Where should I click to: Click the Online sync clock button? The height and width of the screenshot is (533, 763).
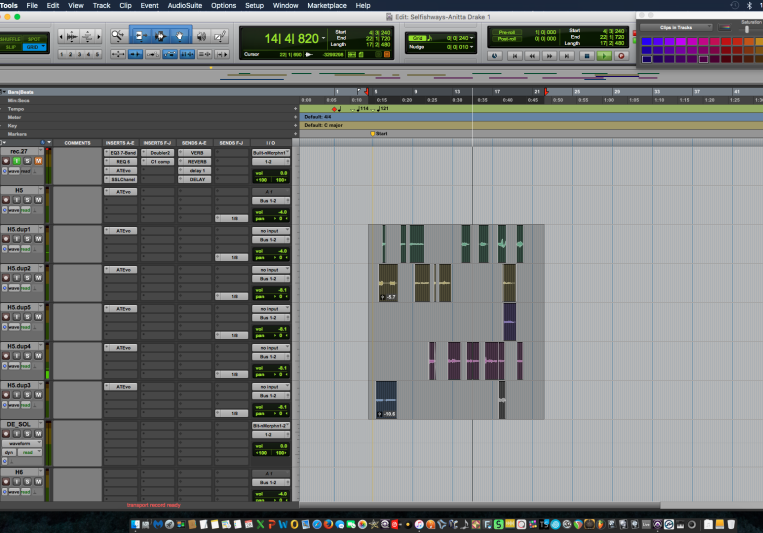tap(494, 56)
